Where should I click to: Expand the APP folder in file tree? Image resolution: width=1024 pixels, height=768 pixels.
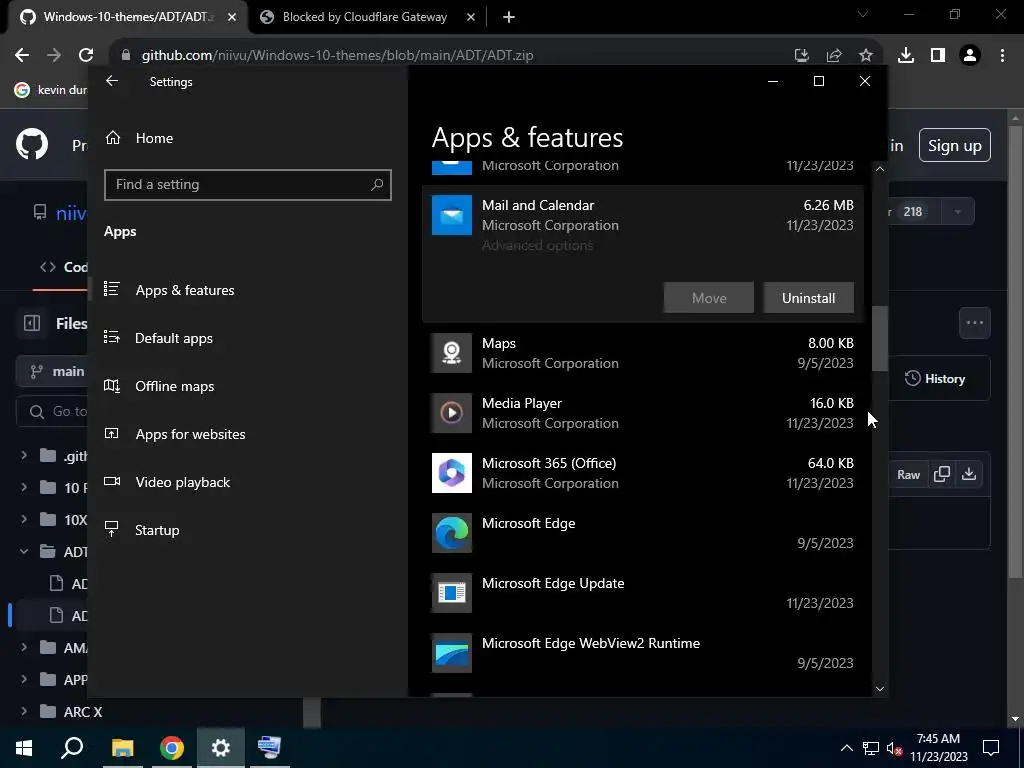[24, 679]
